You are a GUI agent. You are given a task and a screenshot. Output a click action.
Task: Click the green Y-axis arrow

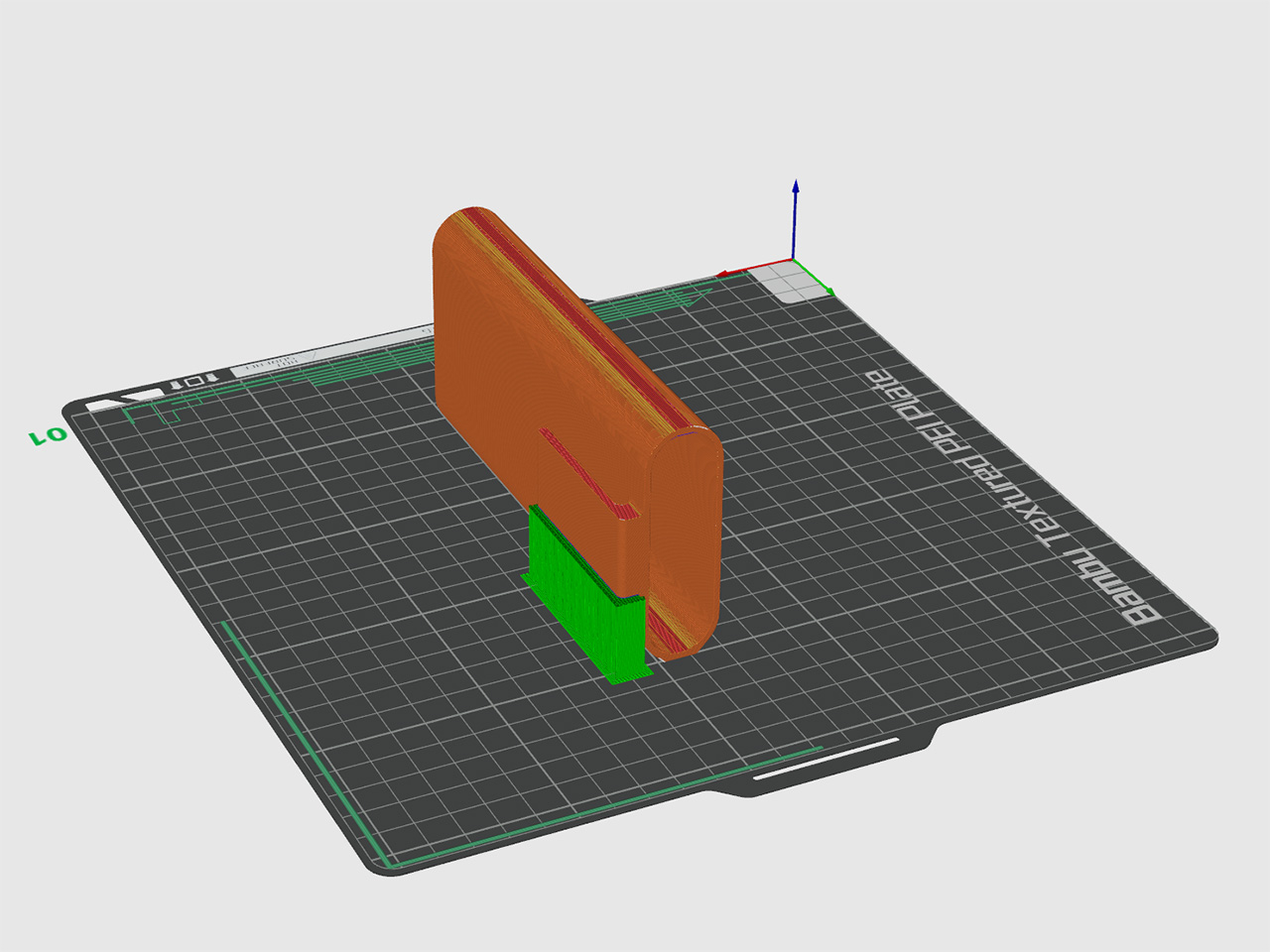click(x=814, y=277)
